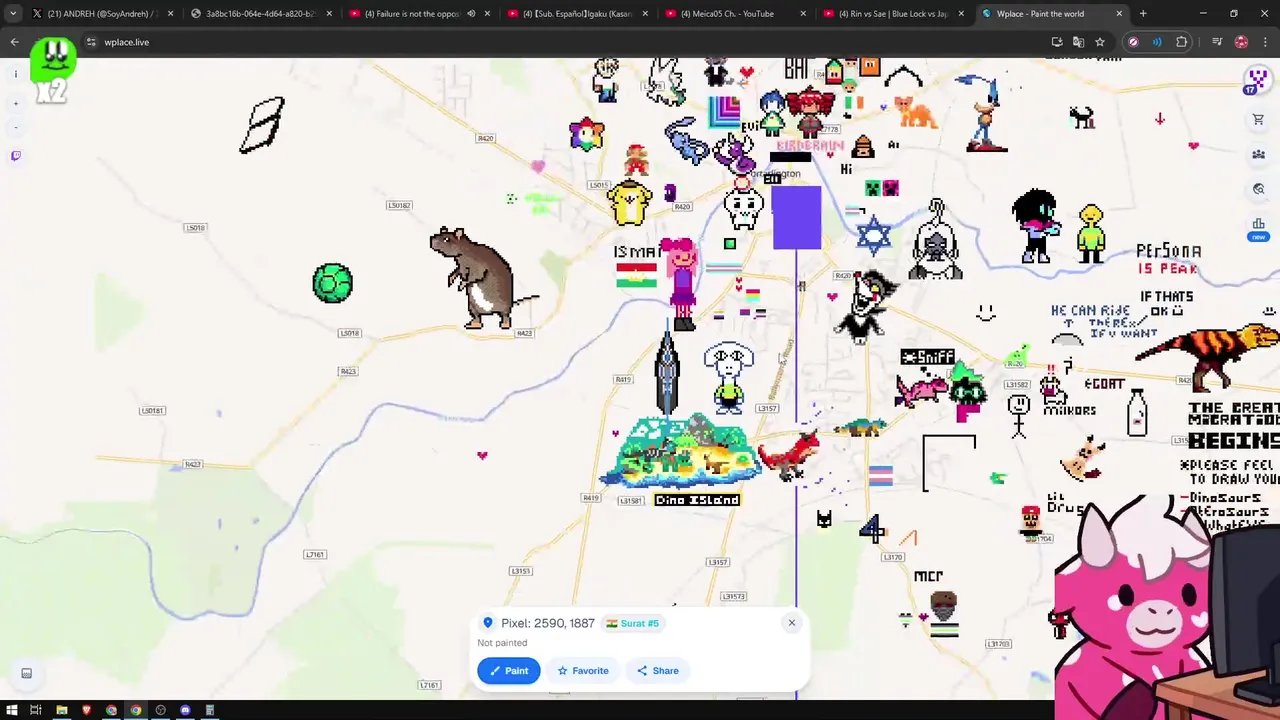Open File Explorer from the taskbar
The height and width of the screenshot is (720, 1280).
61,710
